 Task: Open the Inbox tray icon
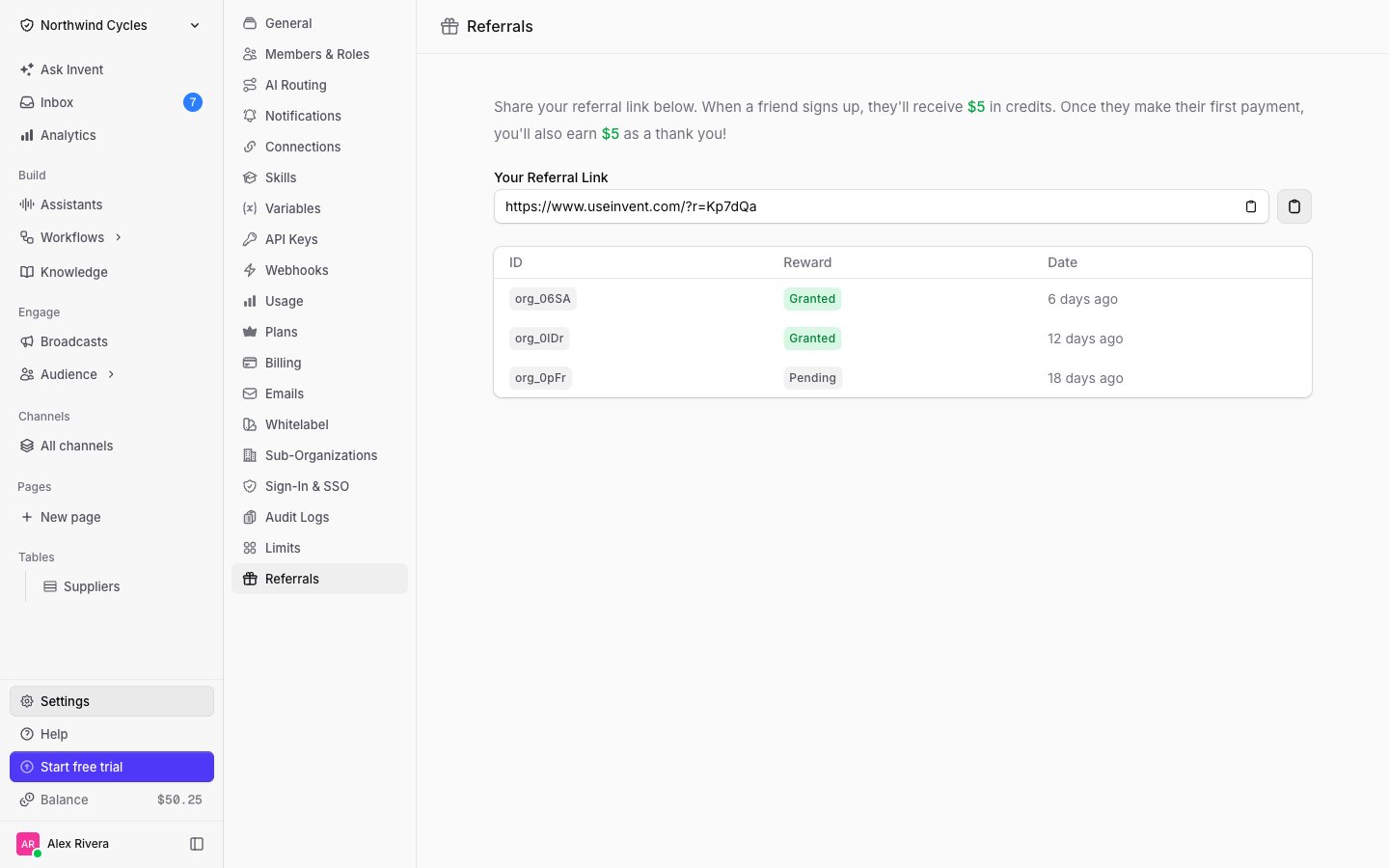pos(27,102)
